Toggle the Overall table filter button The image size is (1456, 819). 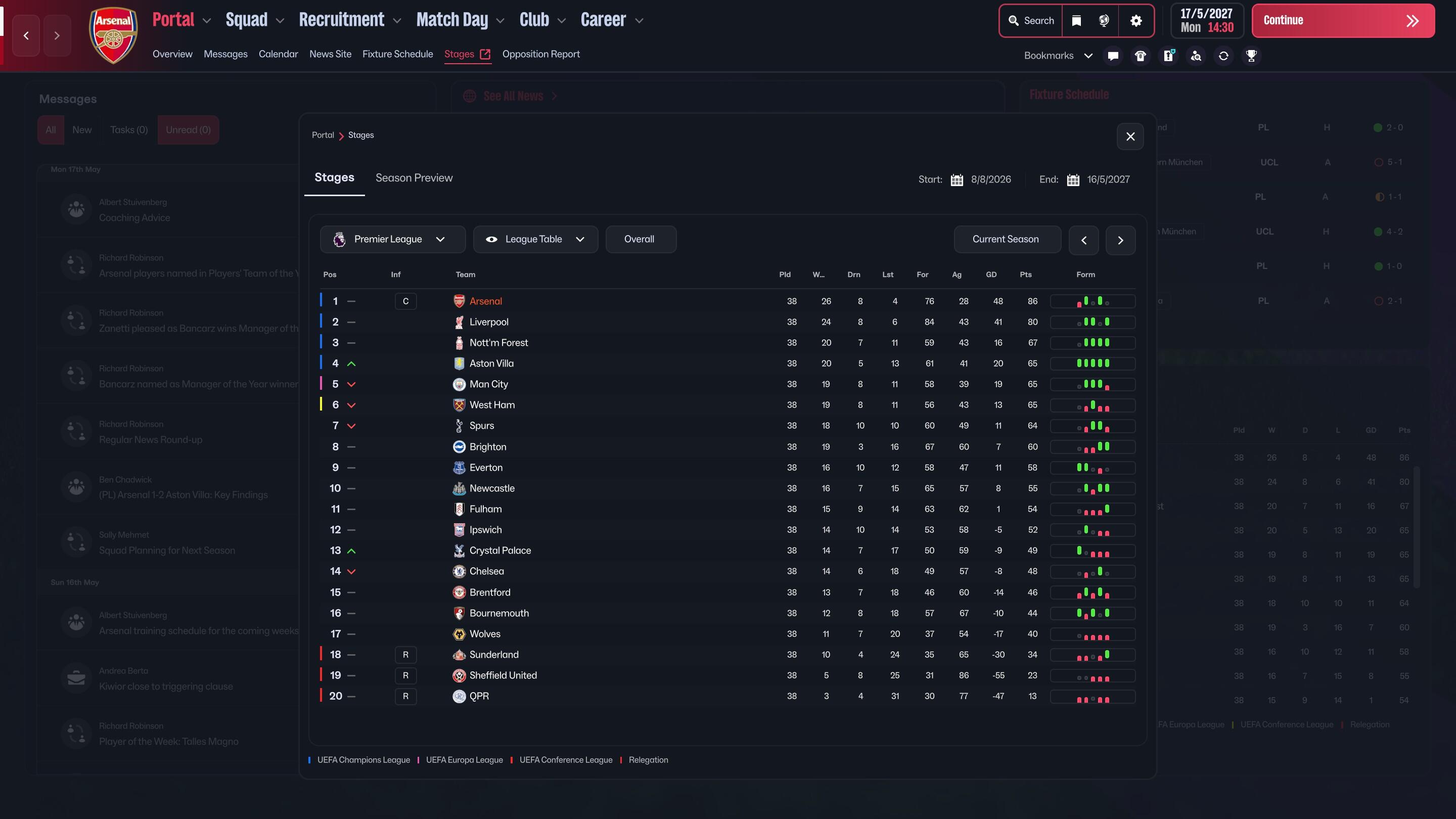point(640,239)
